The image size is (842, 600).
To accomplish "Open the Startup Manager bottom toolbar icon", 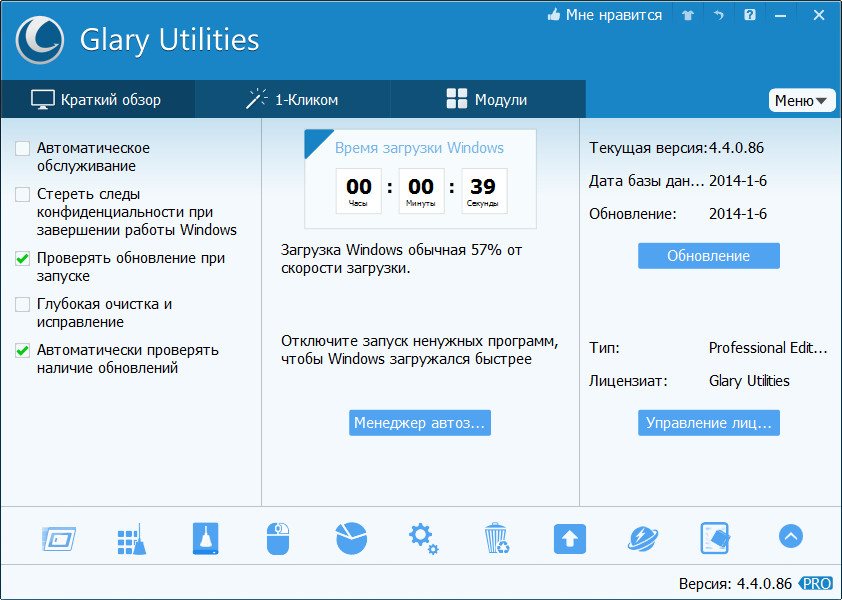I will pos(59,538).
